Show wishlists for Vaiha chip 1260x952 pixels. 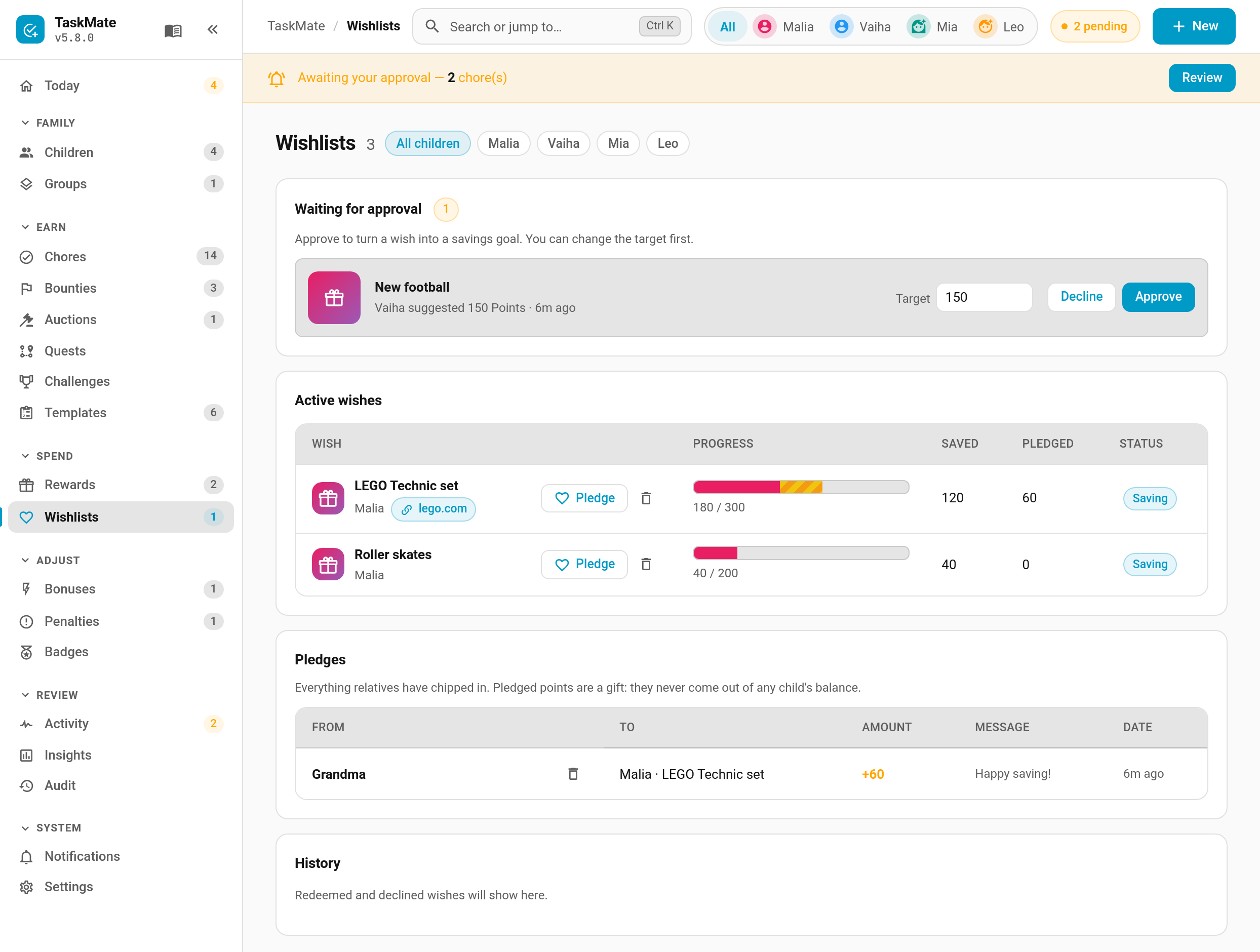[563, 144]
